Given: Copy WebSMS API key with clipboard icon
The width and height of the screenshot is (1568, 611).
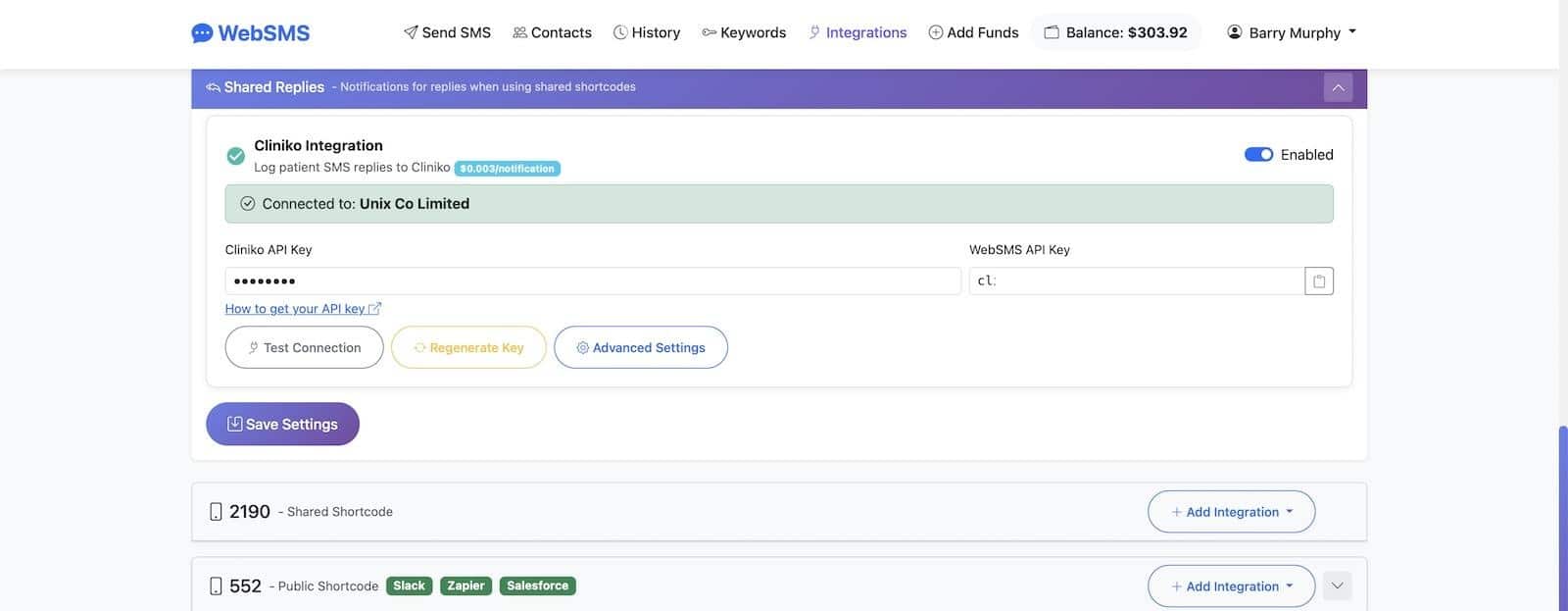Looking at the screenshot, I should coord(1319,281).
